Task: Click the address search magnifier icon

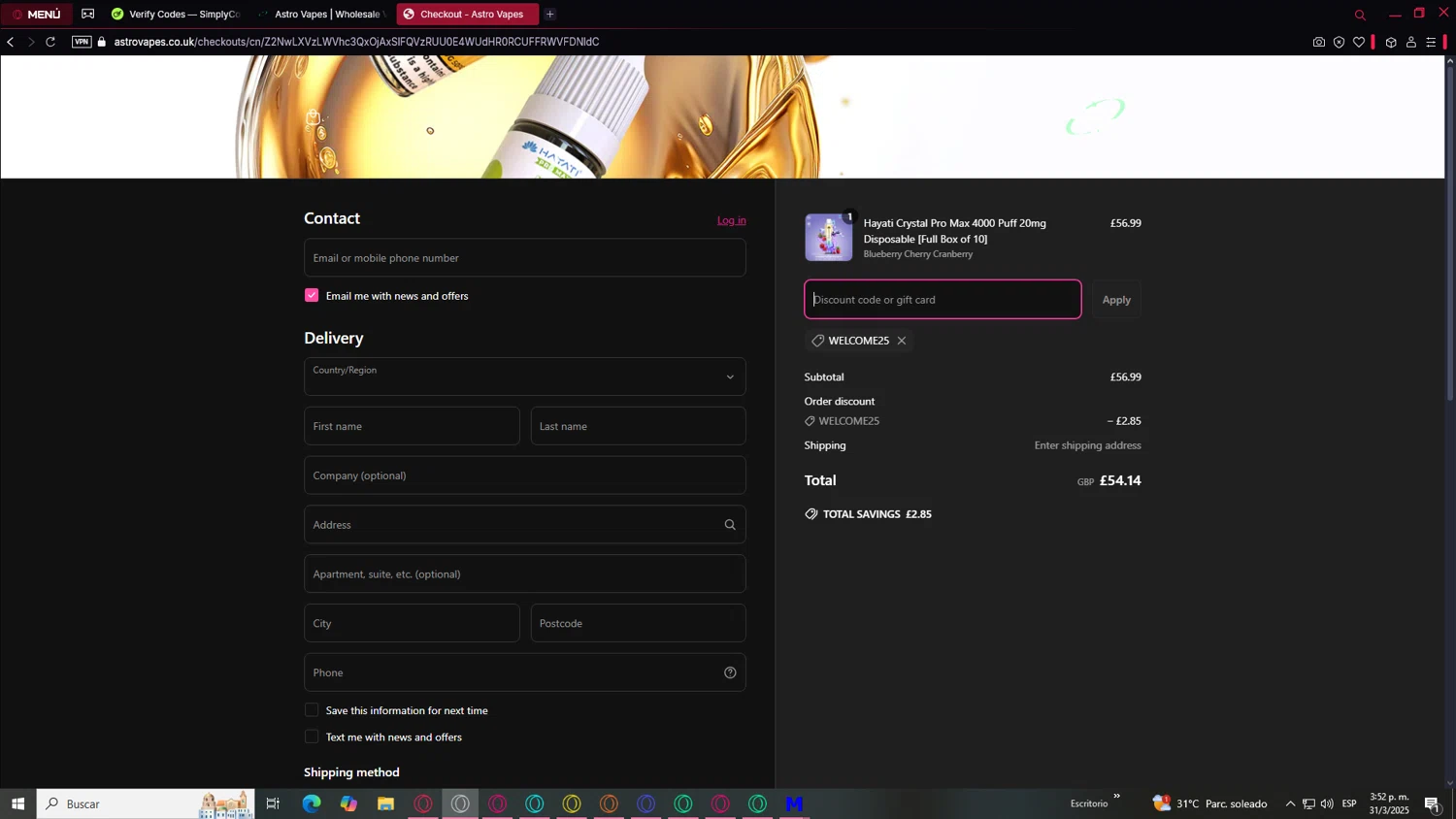Action: (x=730, y=525)
